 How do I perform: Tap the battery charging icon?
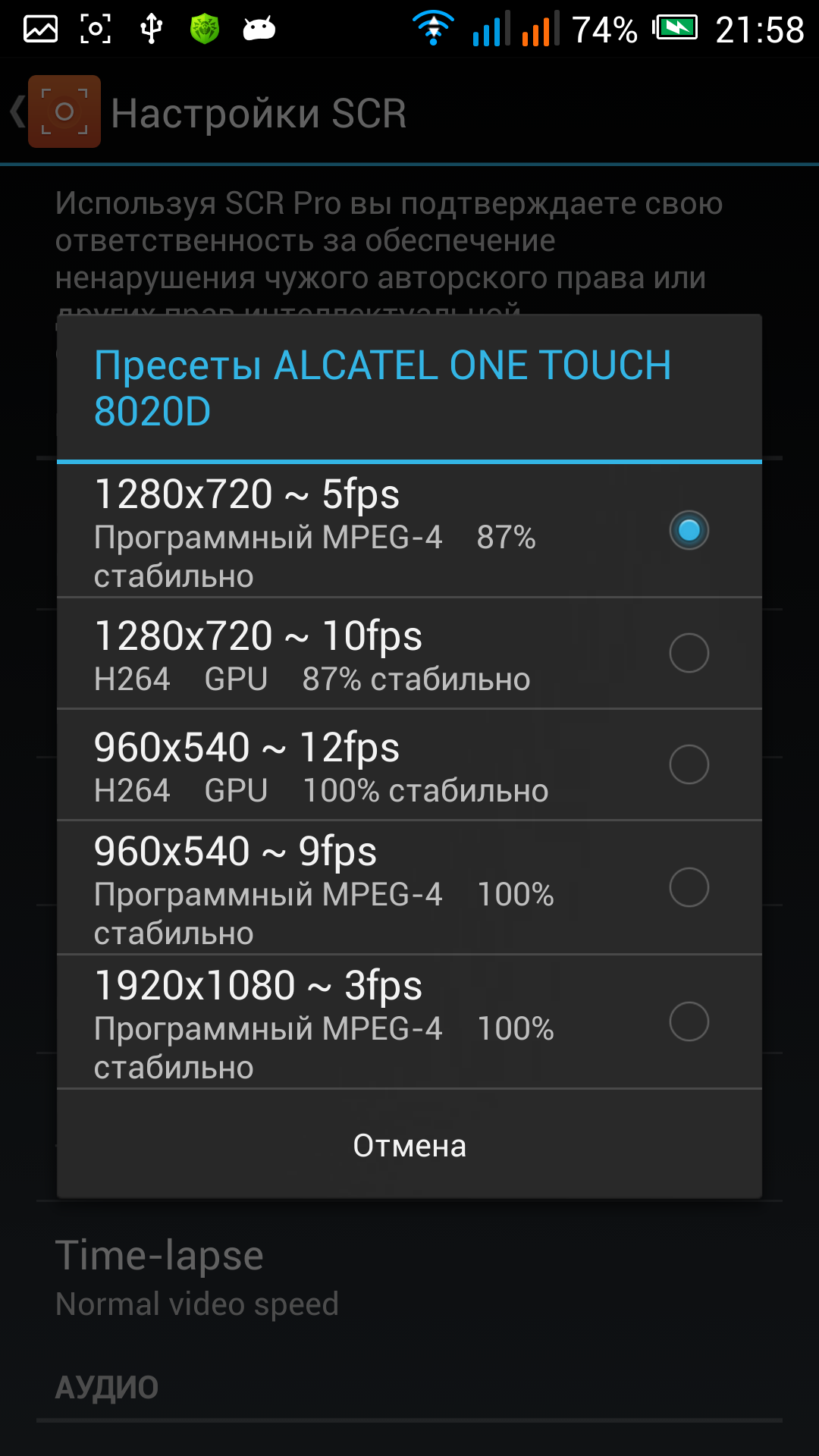click(x=676, y=29)
